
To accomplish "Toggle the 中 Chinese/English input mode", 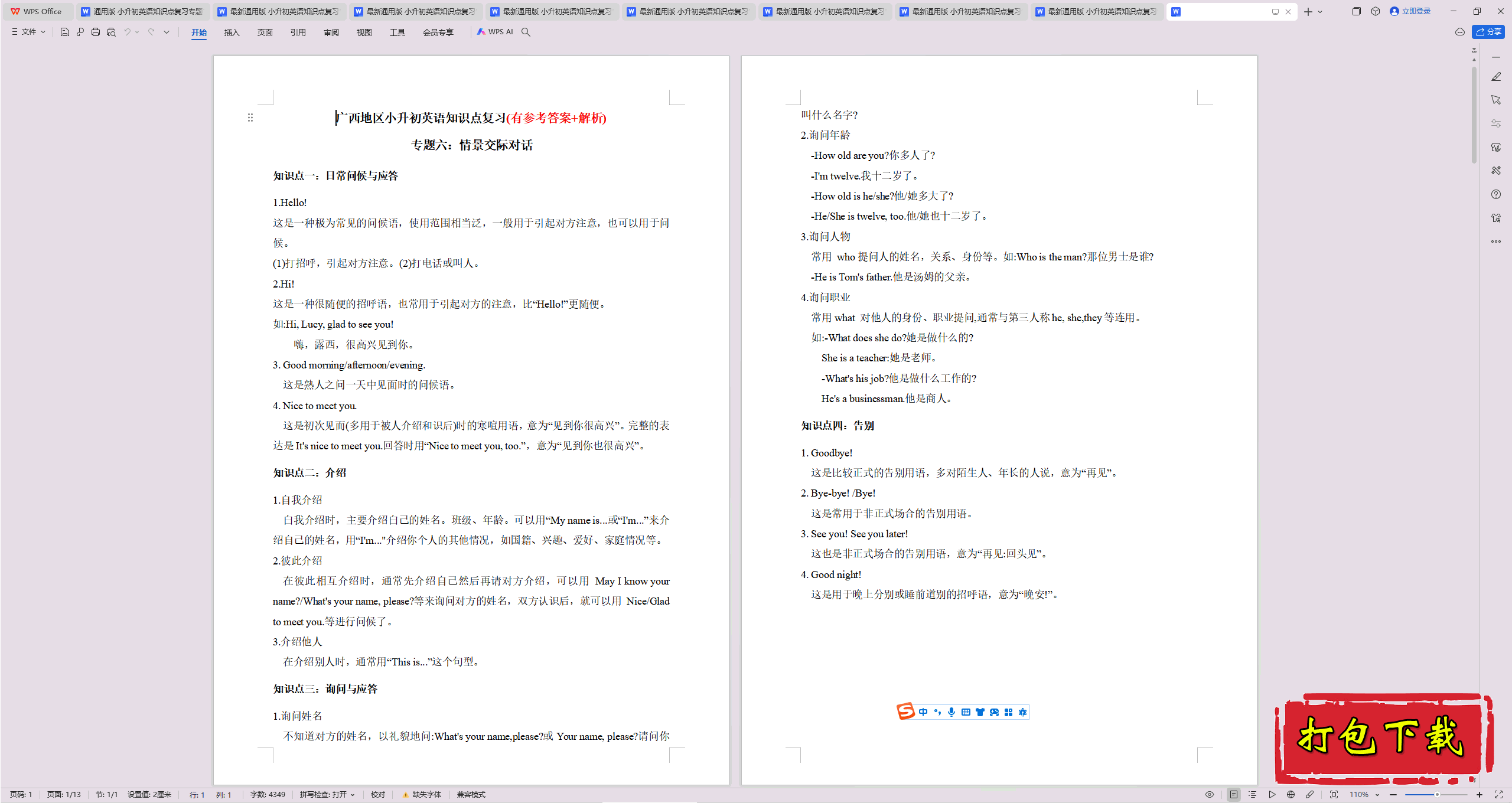I will tap(923, 712).
